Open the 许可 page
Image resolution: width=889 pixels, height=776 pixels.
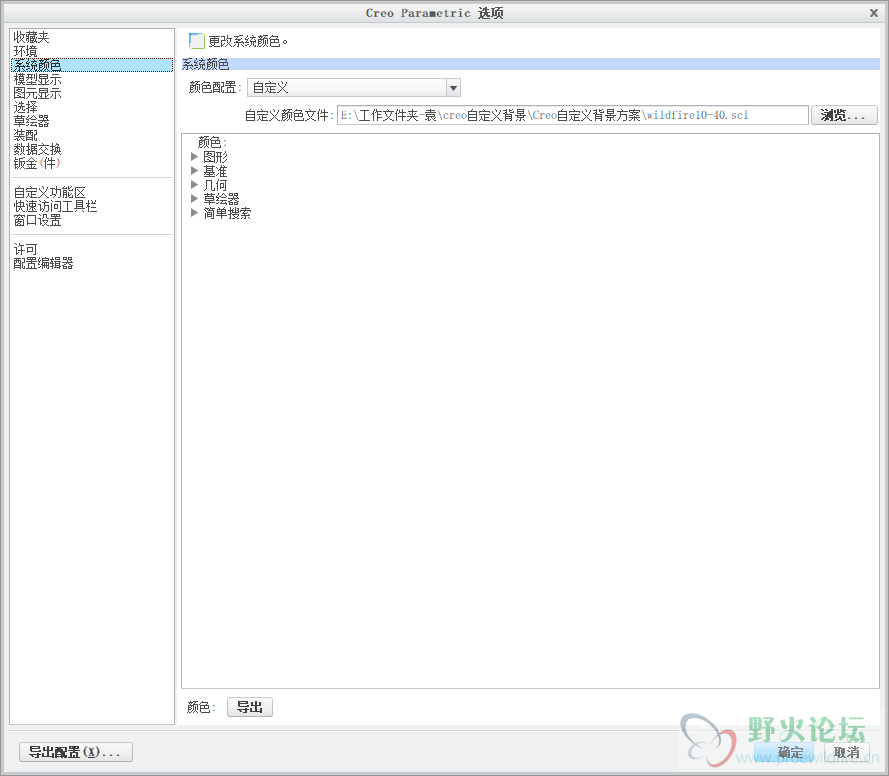tap(25, 249)
